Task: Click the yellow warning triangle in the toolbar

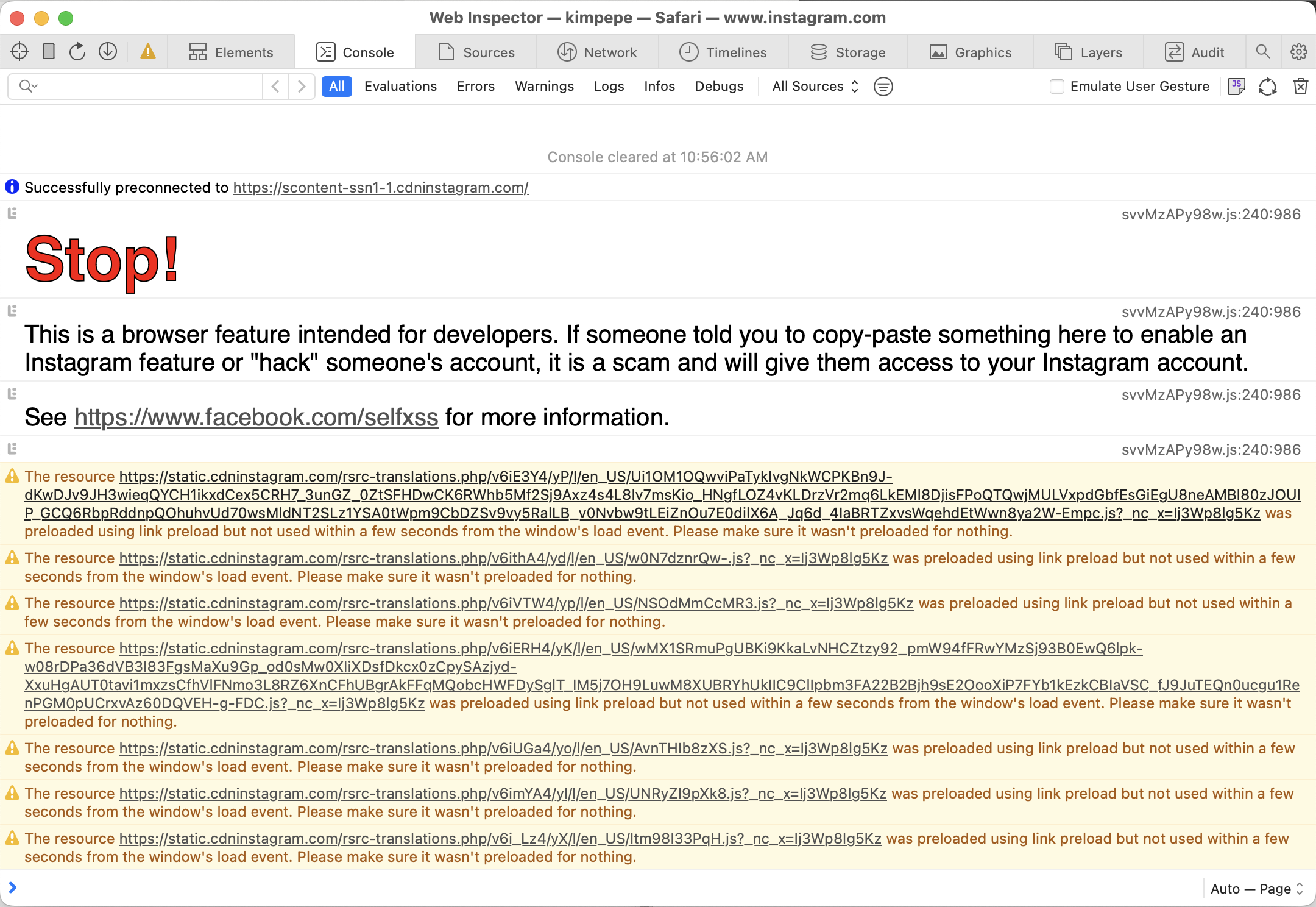Action: coord(148,52)
